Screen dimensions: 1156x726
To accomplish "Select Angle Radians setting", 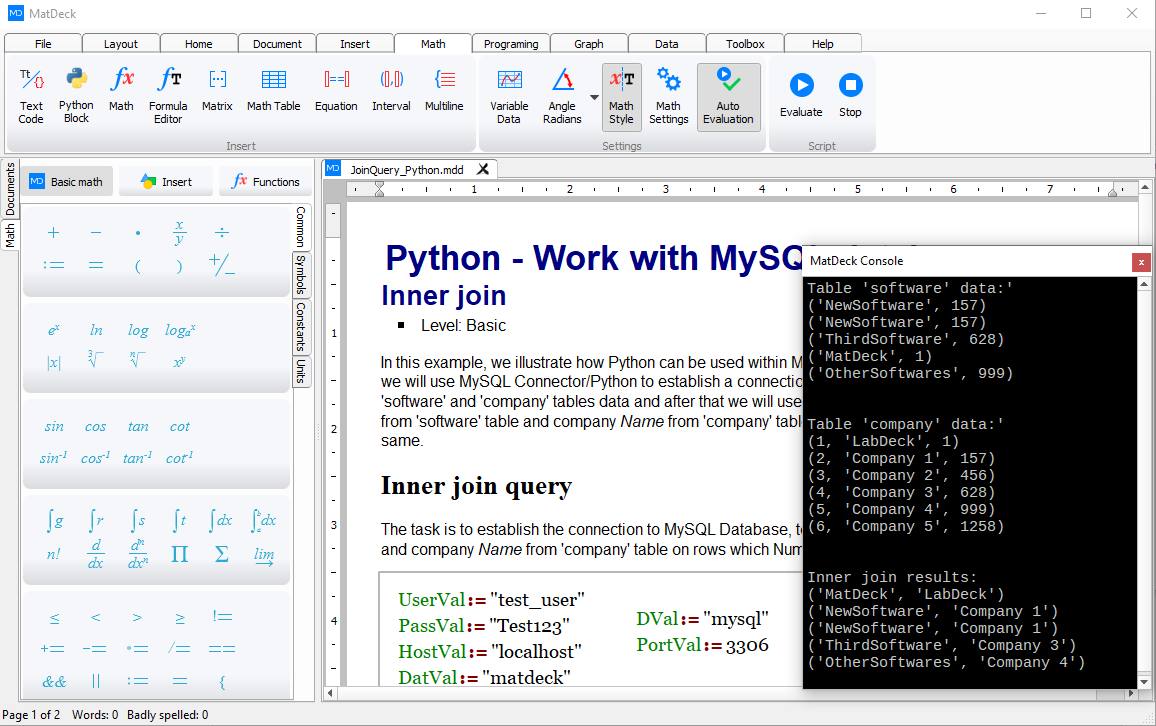I will tap(562, 97).
